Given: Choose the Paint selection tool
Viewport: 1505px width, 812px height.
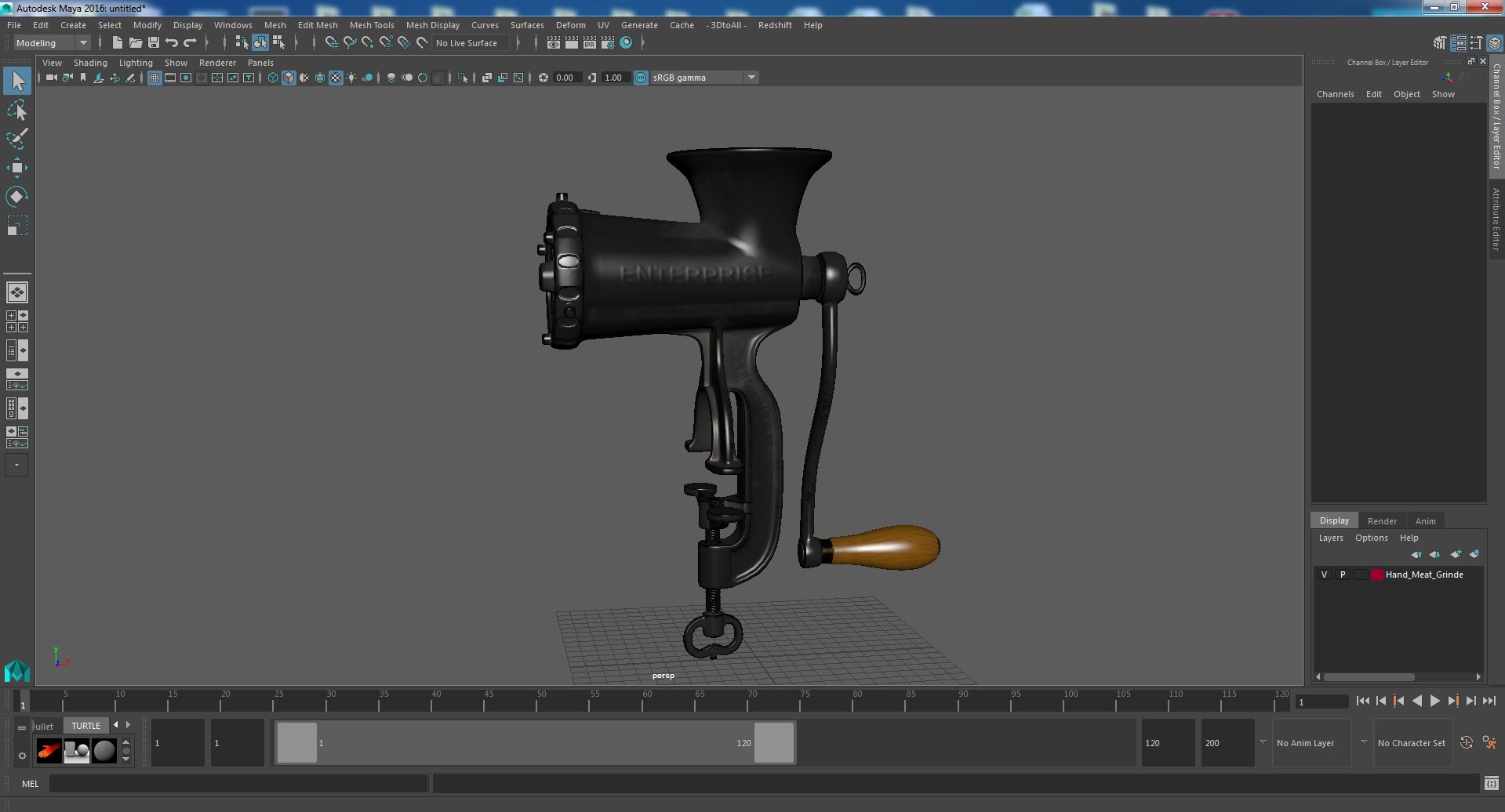Looking at the screenshot, I should pos(17,139).
